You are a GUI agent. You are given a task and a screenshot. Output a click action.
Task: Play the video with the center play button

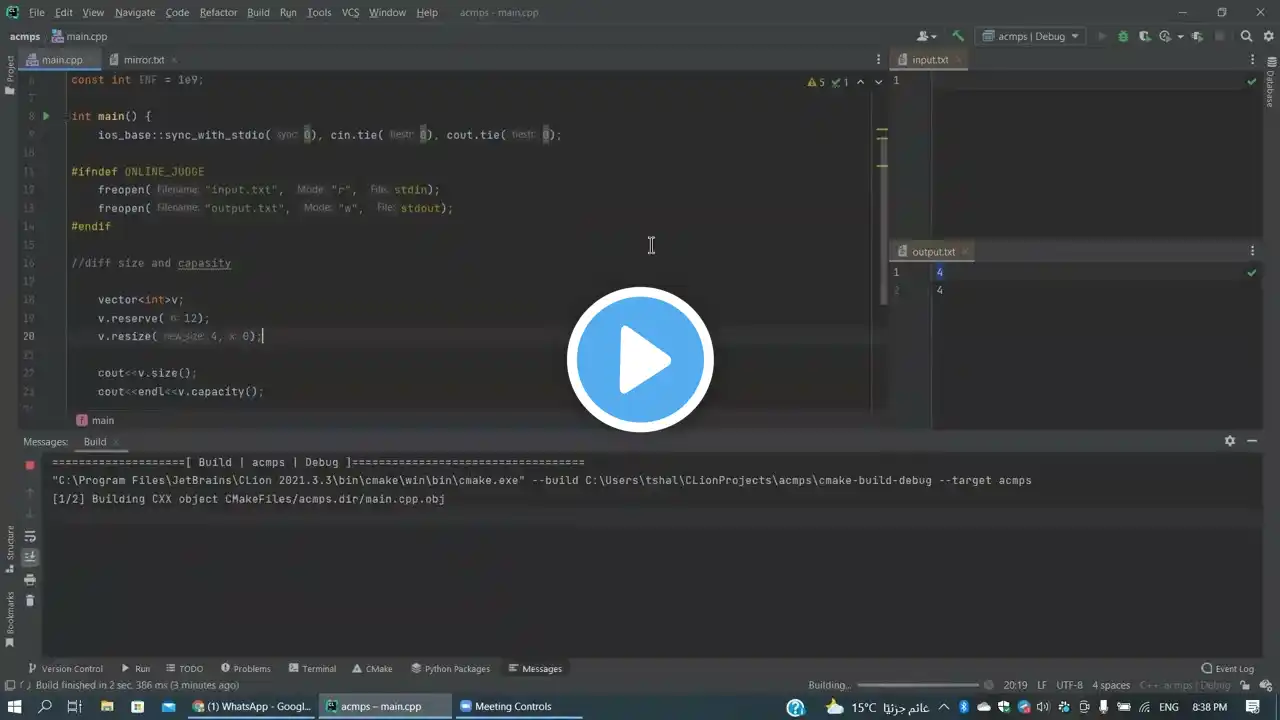pyautogui.click(x=640, y=359)
